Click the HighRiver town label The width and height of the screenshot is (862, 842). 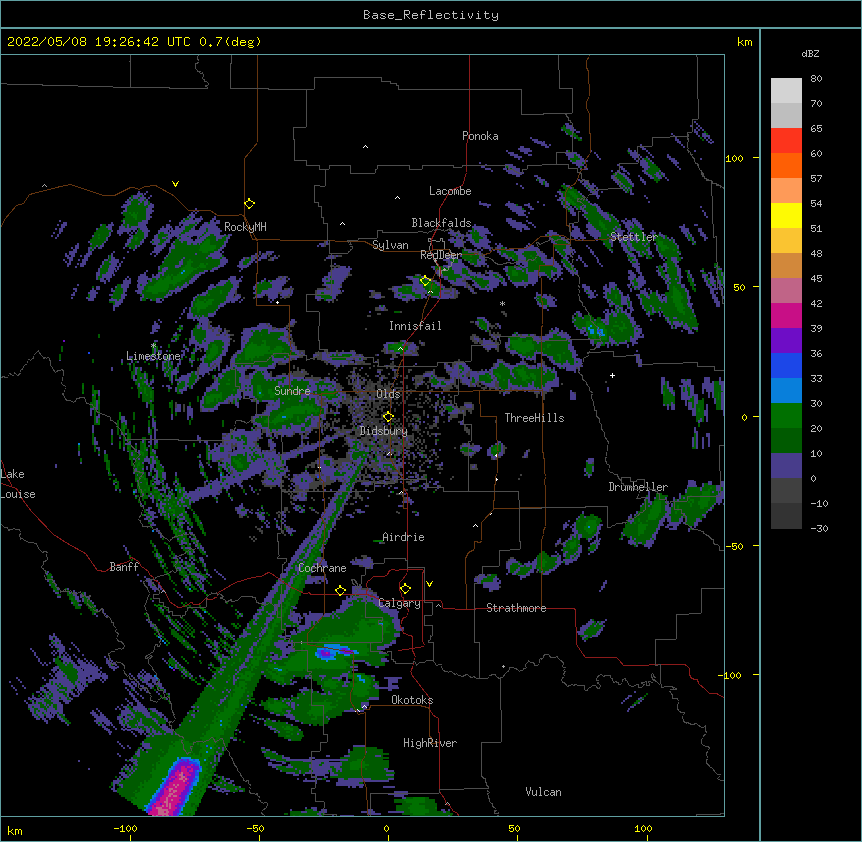point(430,743)
